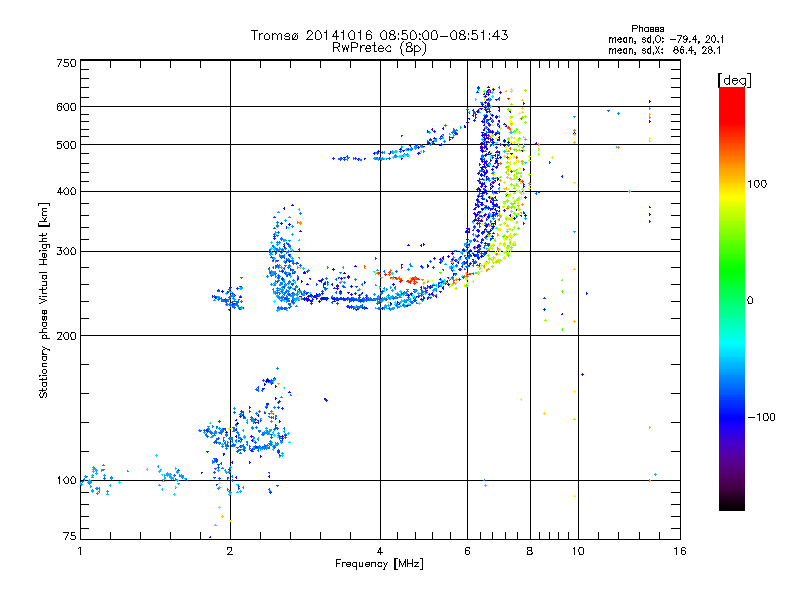Click the colorbar tick label '-100'

761,417
